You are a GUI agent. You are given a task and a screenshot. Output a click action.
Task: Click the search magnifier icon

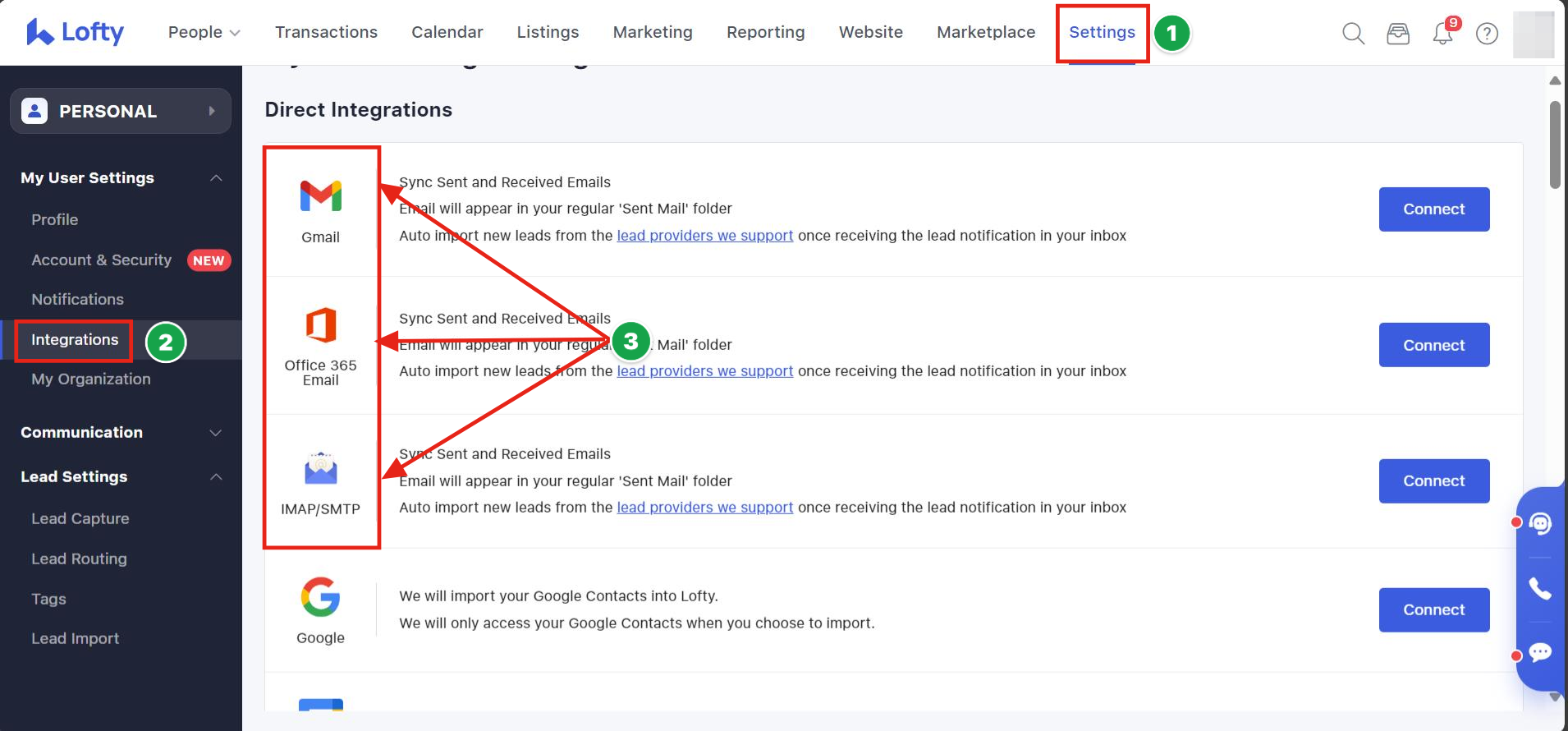click(1353, 34)
